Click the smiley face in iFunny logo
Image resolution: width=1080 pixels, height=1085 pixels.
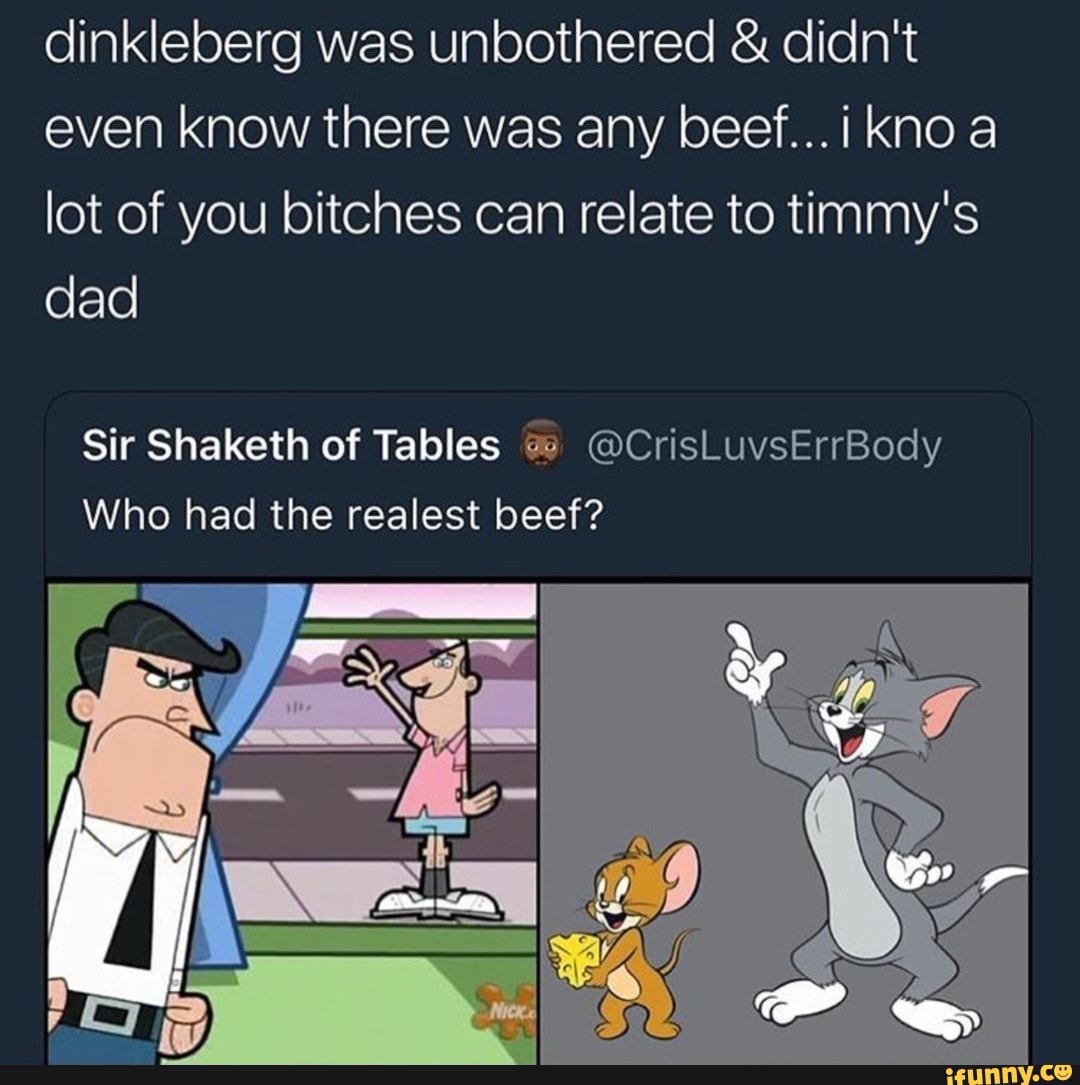(x=1062, y=1072)
